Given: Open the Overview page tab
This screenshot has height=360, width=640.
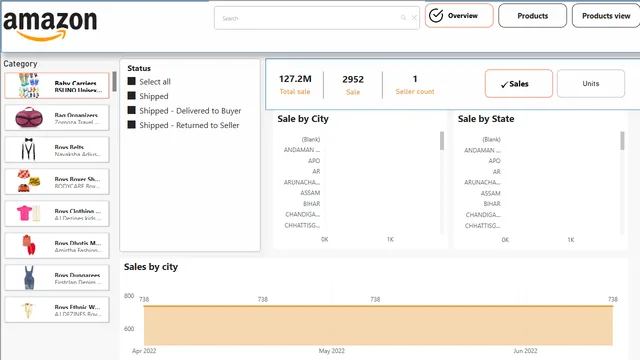Looking at the screenshot, I should (459, 16).
